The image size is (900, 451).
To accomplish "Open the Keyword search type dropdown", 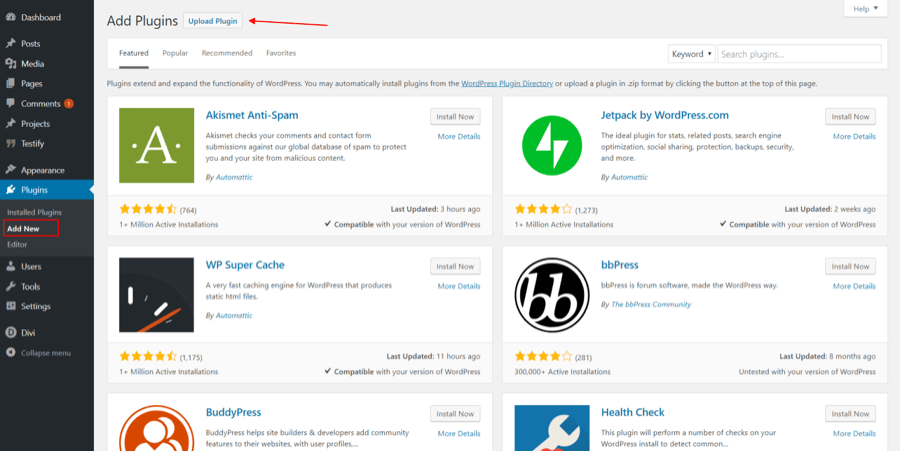I will coord(692,54).
